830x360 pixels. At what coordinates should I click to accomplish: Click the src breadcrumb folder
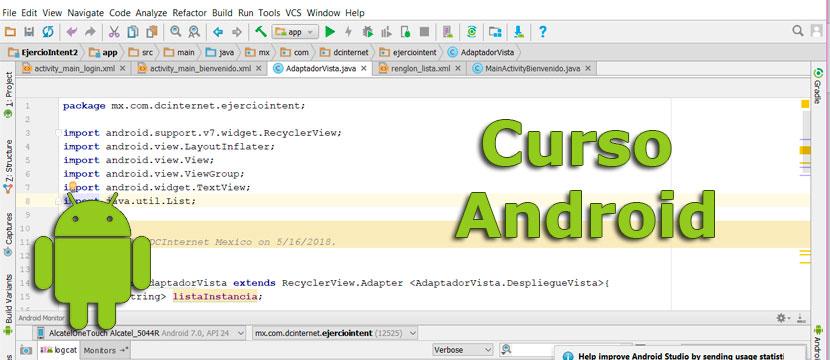click(x=142, y=52)
